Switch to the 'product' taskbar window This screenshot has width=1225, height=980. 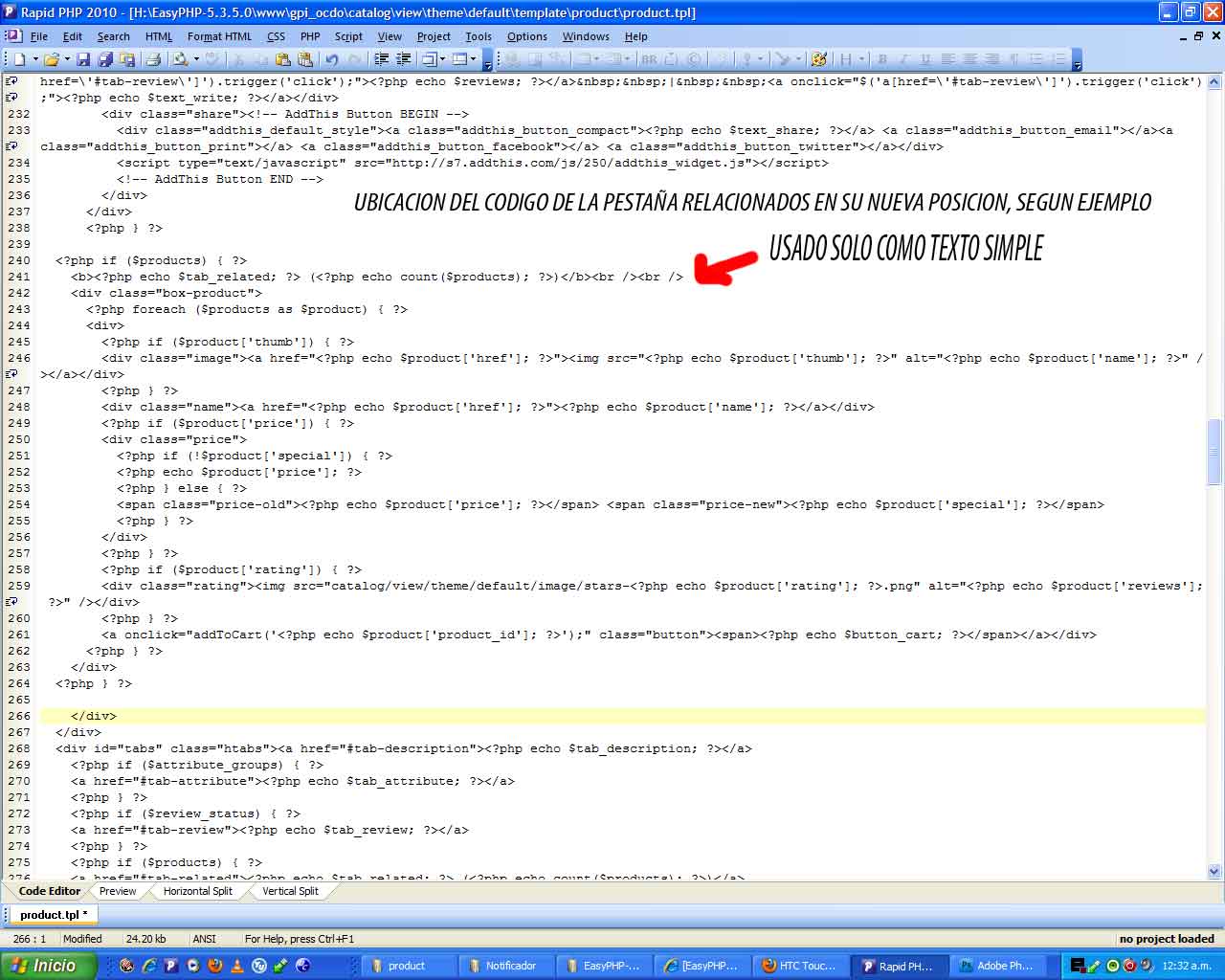(x=407, y=966)
